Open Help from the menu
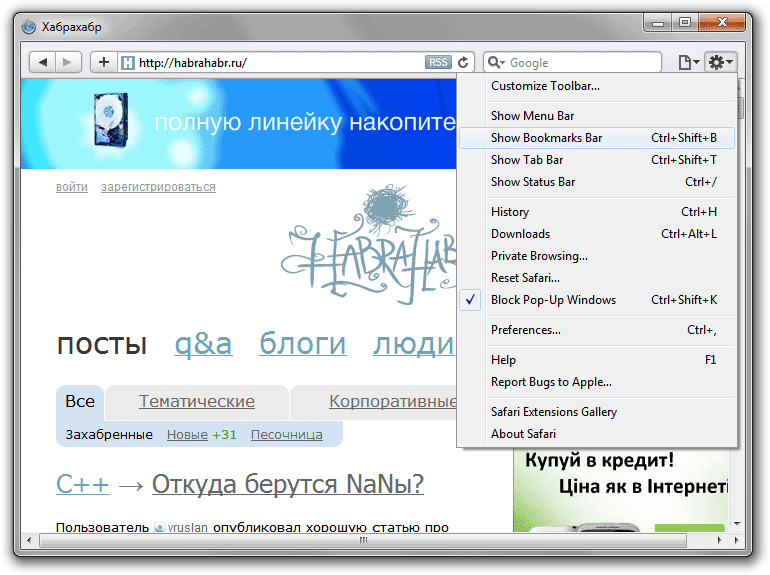770x575 pixels. (597, 360)
